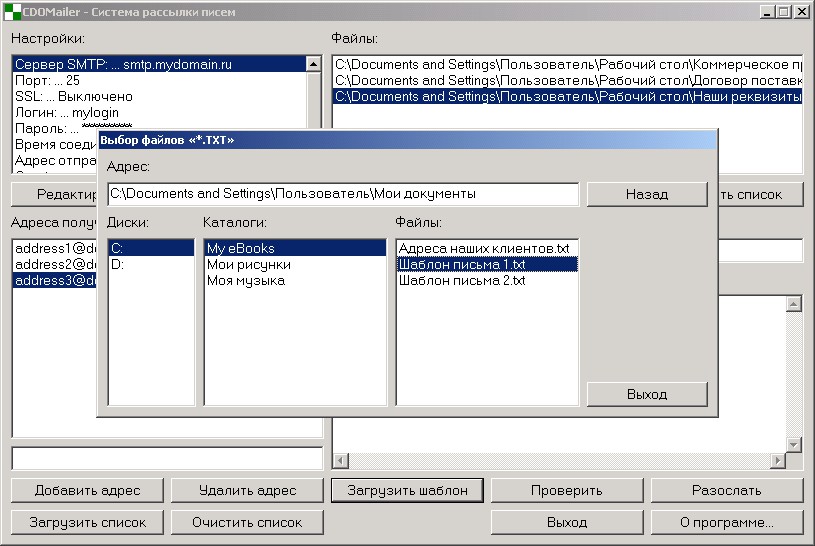The height and width of the screenshot is (546, 815).
Task: Click message area scroll up arrow
Action: pyautogui.click(x=794, y=304)
